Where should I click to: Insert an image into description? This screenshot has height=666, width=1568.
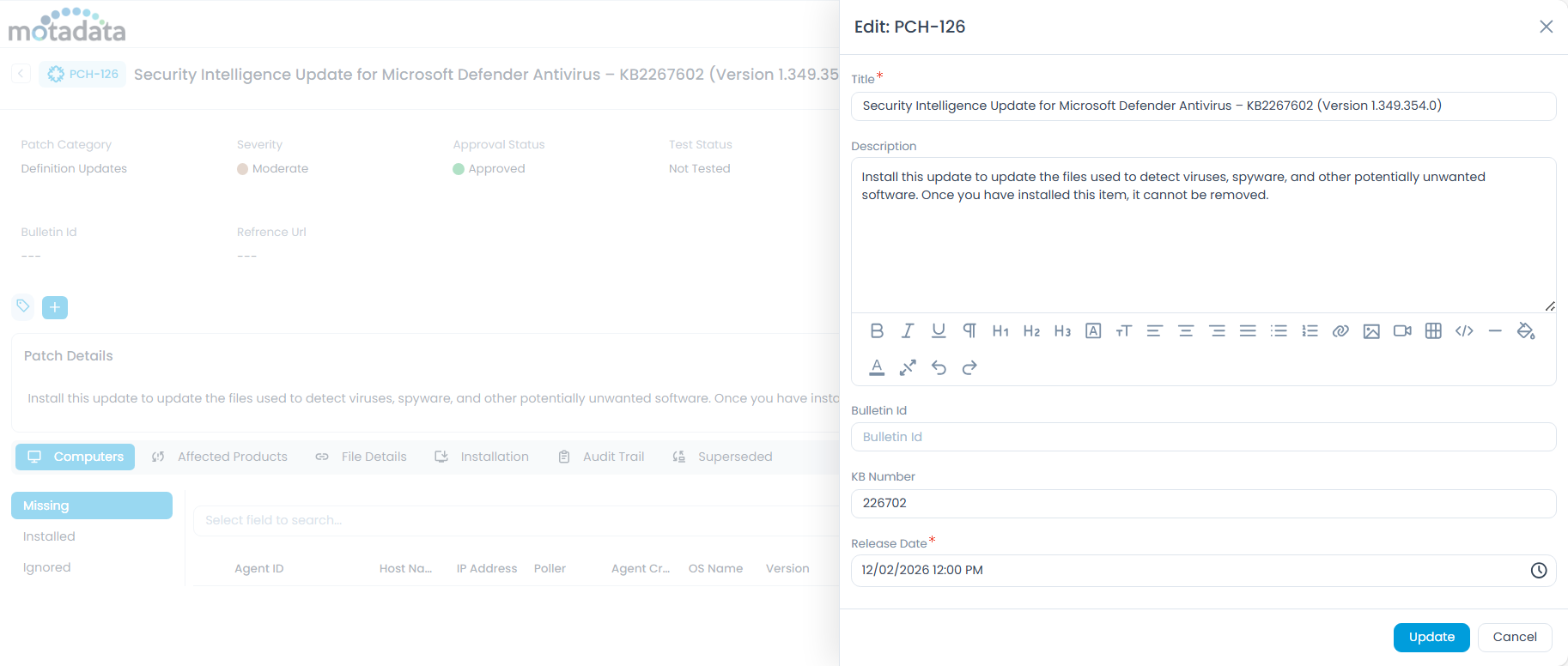coord(1371,331)
